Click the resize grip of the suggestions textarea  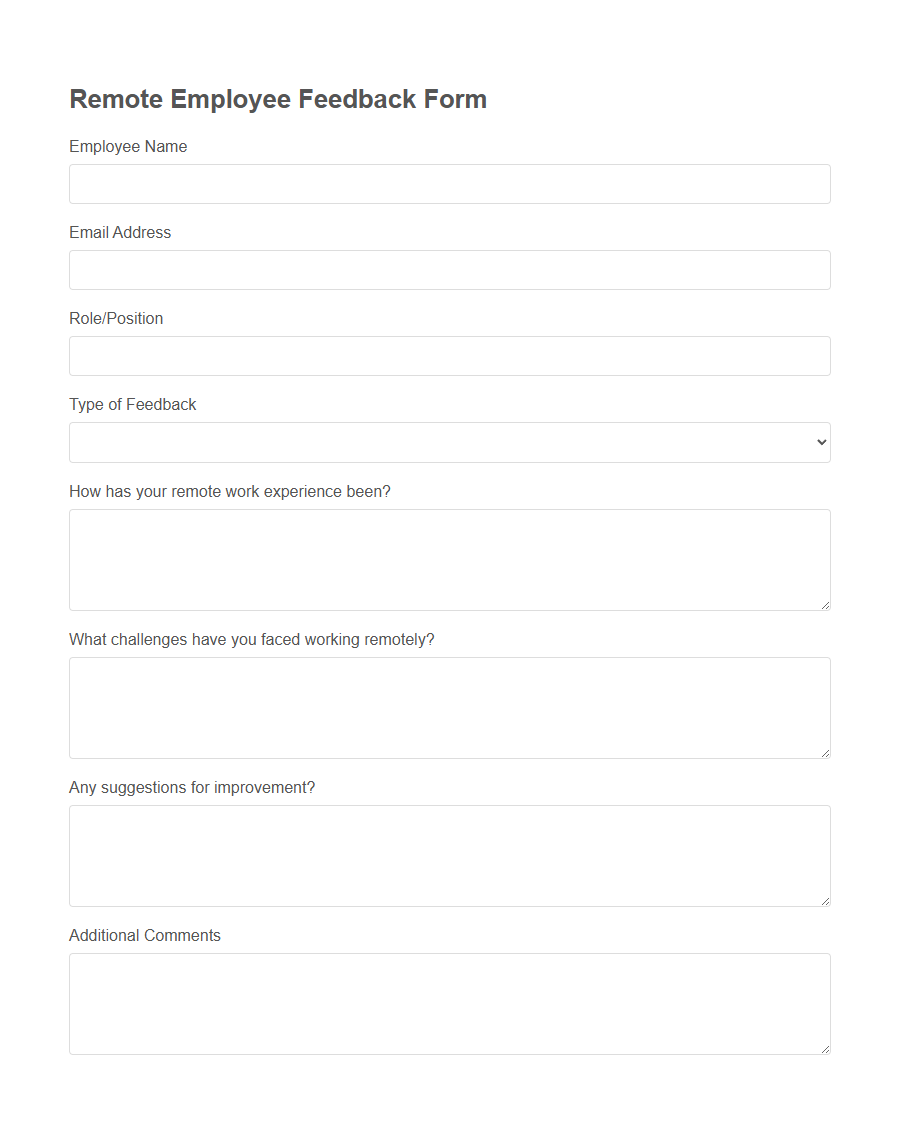(825, 900)
